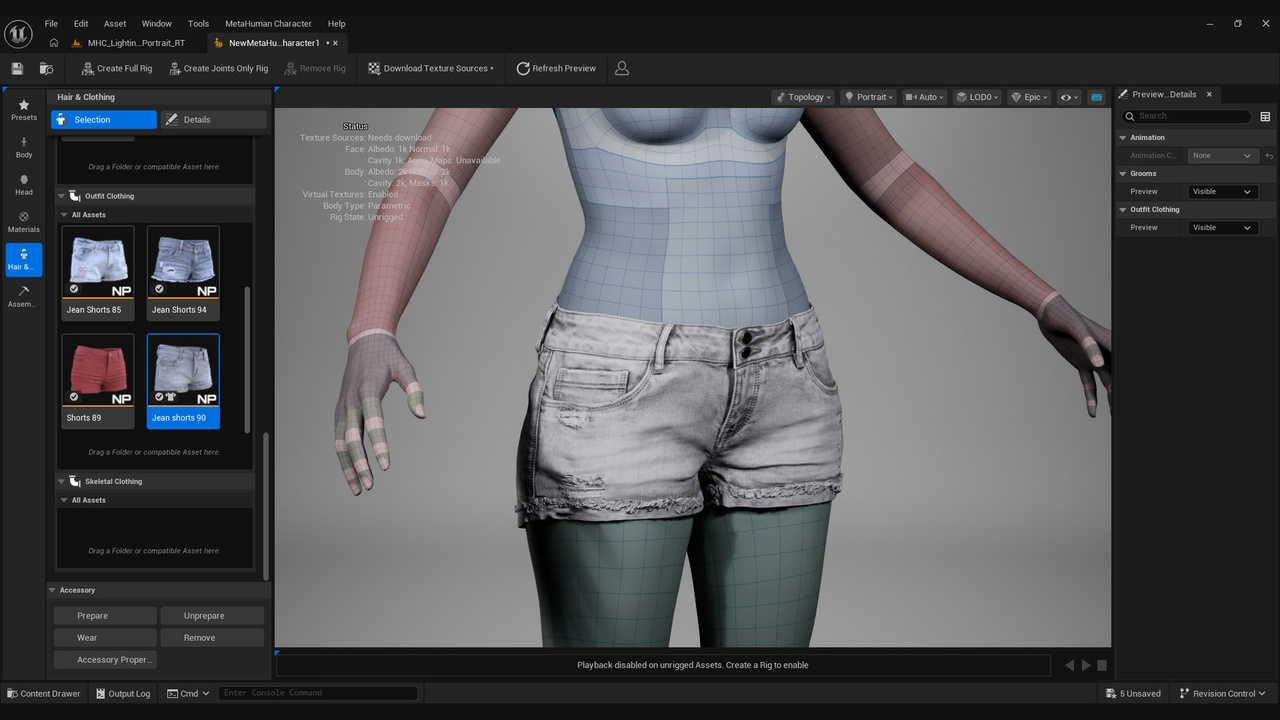Click the Enter Console Command field
The height and width of the screenshot is (720, 1280).
(x=317, y=693)
